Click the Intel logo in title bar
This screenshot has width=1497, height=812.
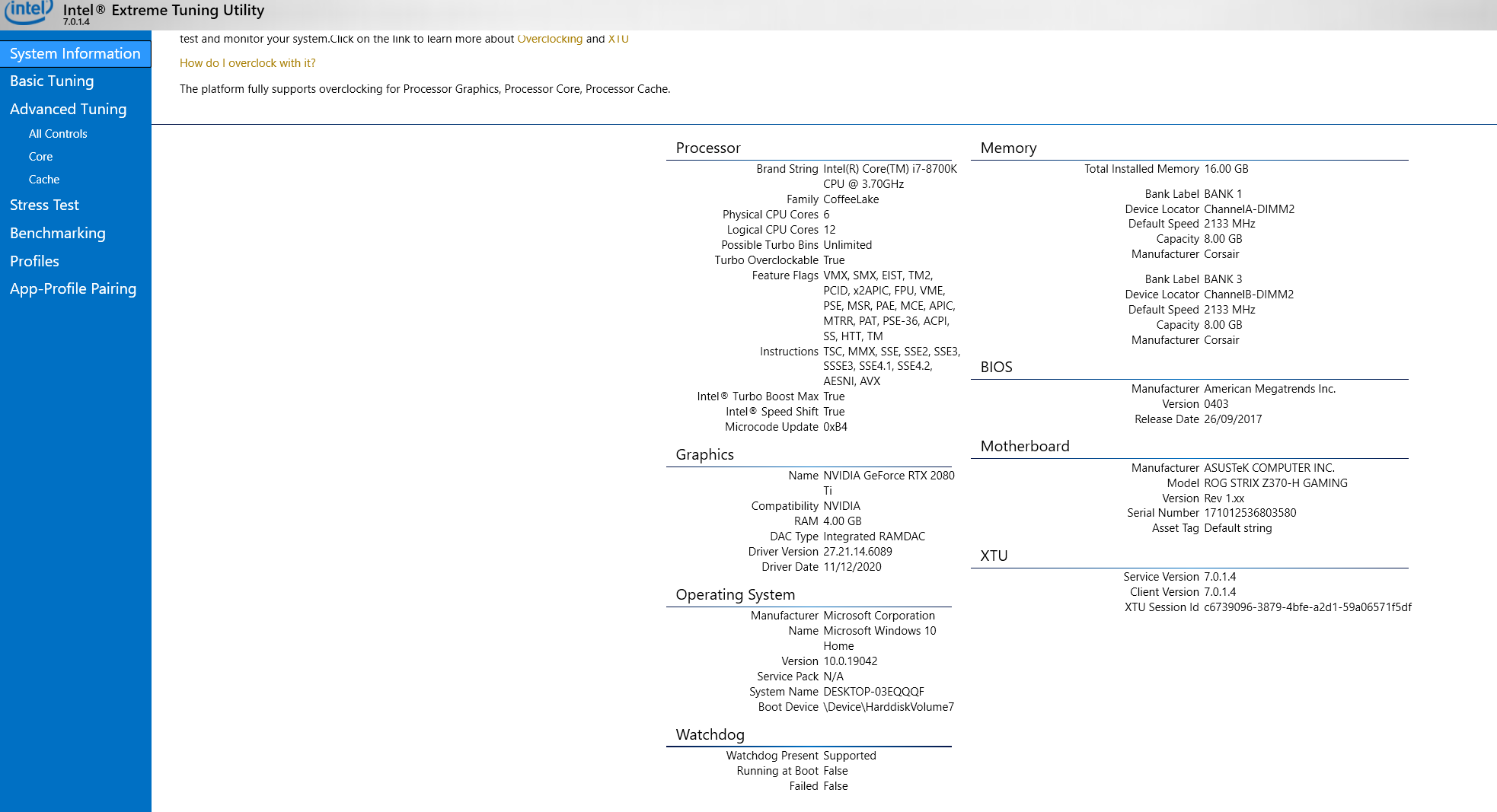[28, 11]
